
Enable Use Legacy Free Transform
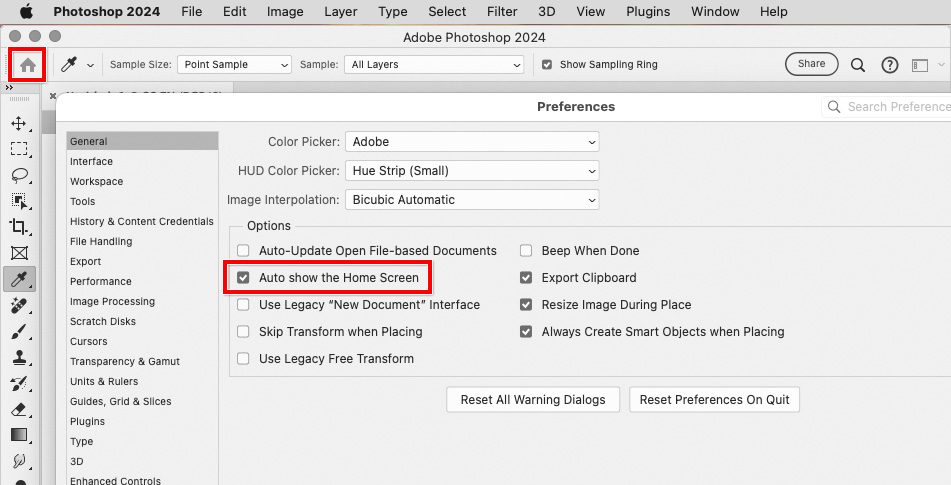(243, 358)
